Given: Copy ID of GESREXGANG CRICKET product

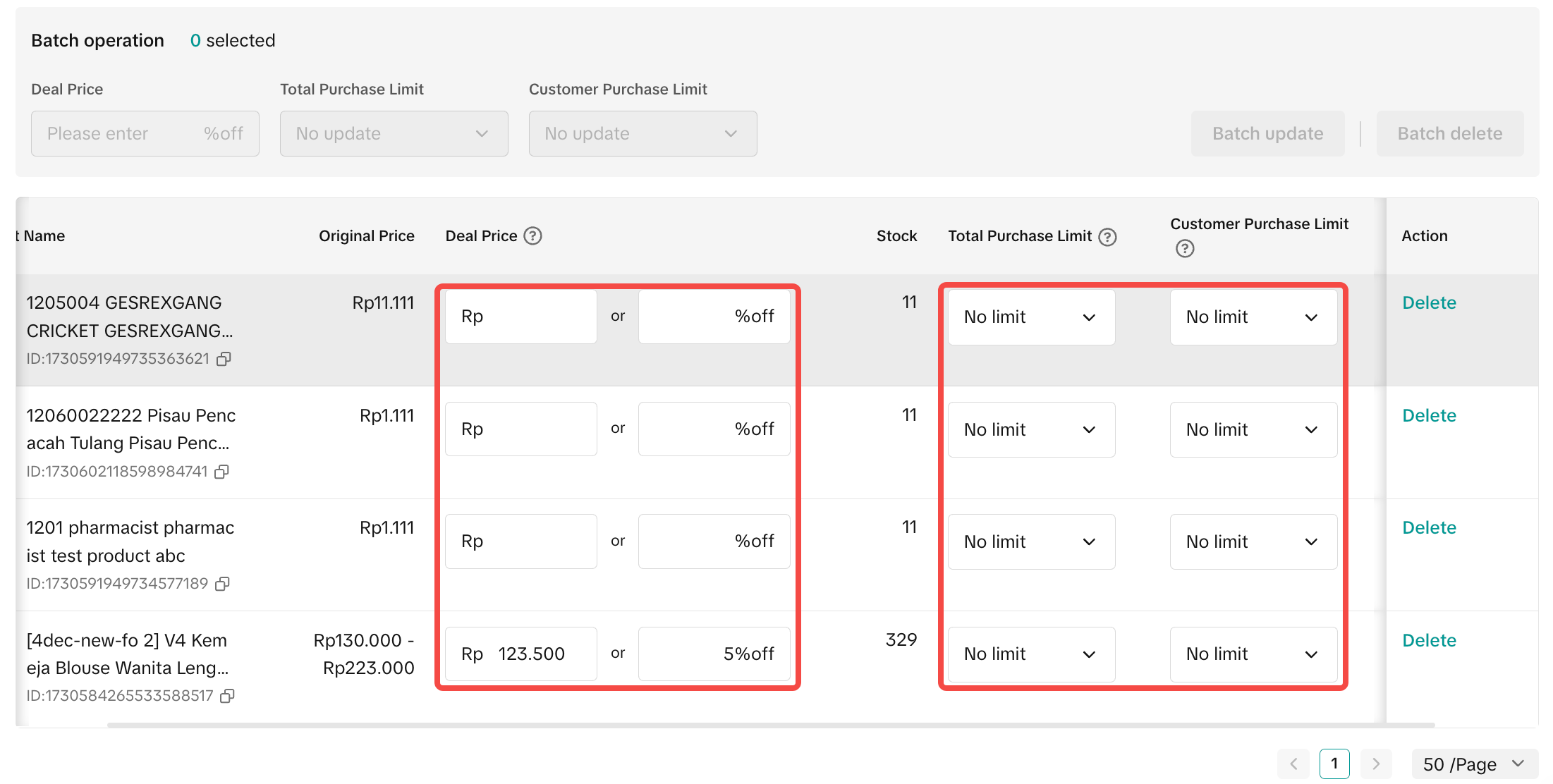Looking at the screenshot, I should pos(224,360).
